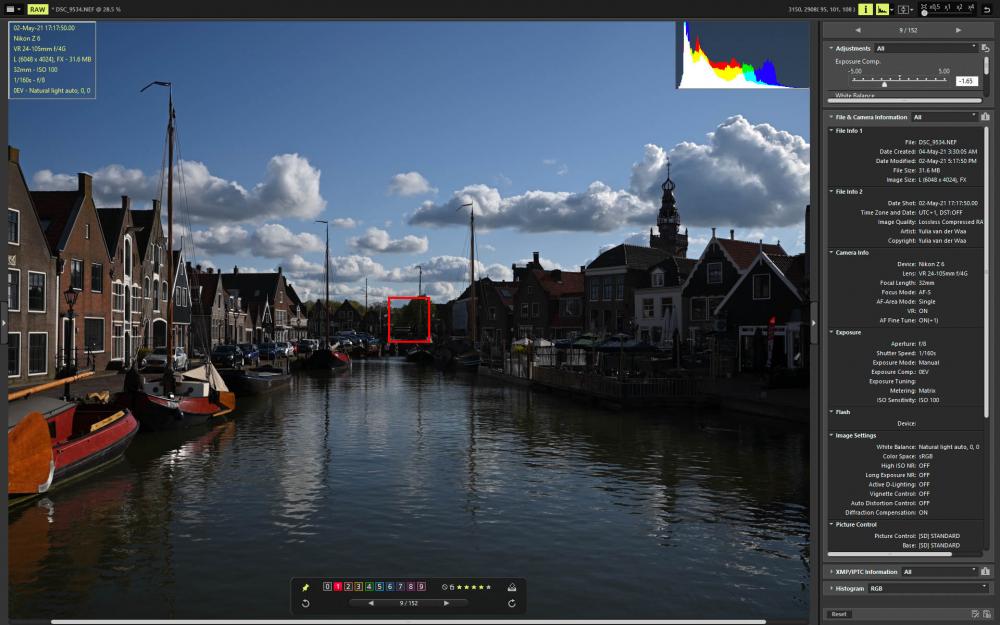Screen dimensions: 1000x625
Task: Click the yellow RAW badge
Action: click(x=38, y=10)
